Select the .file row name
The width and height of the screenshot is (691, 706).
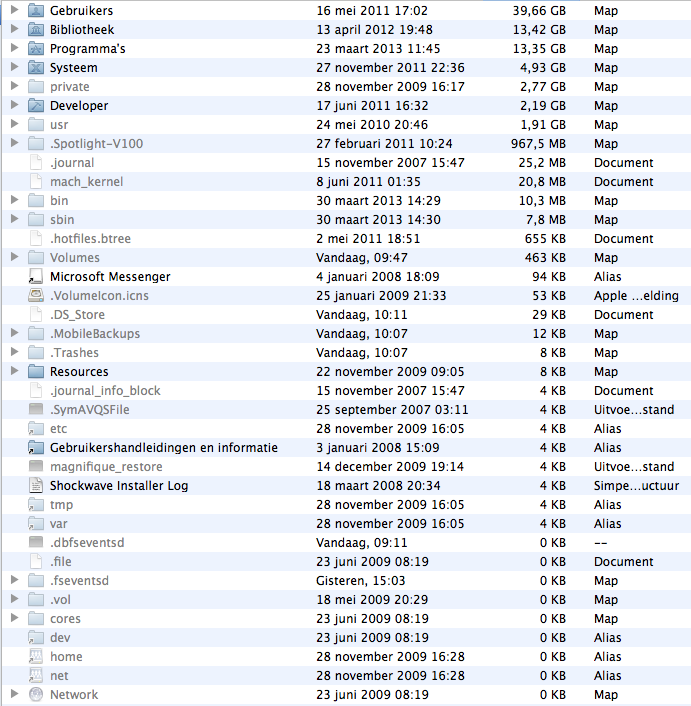[x=61, y=561]
